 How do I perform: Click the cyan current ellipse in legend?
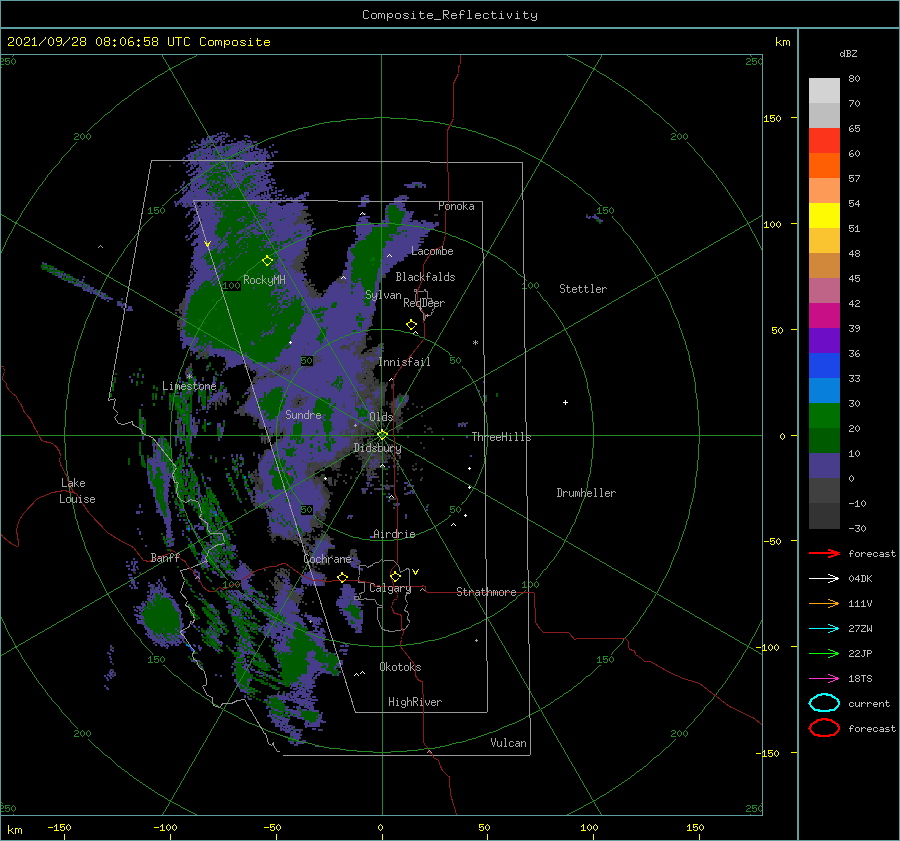824,703
